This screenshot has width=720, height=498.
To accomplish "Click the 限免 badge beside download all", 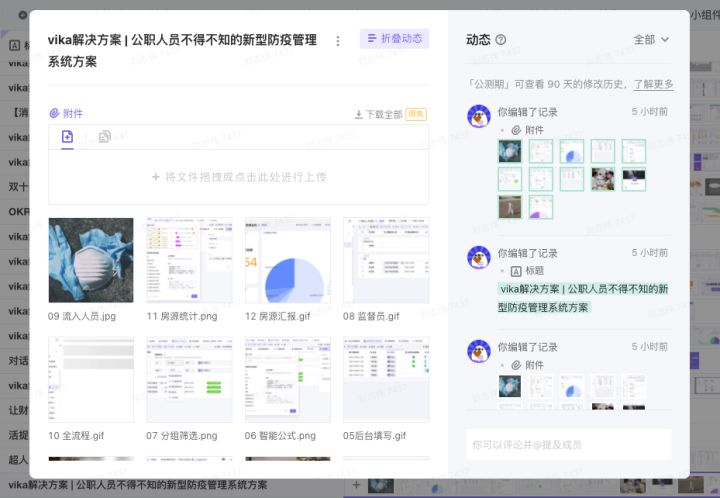I will click(x=416, y=114).
